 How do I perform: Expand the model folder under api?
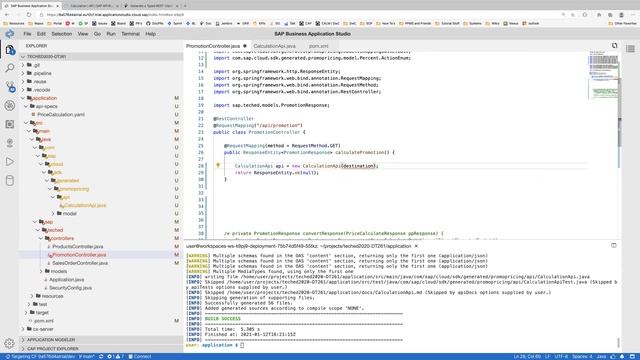pyautogui.click(x=53, y=213)
